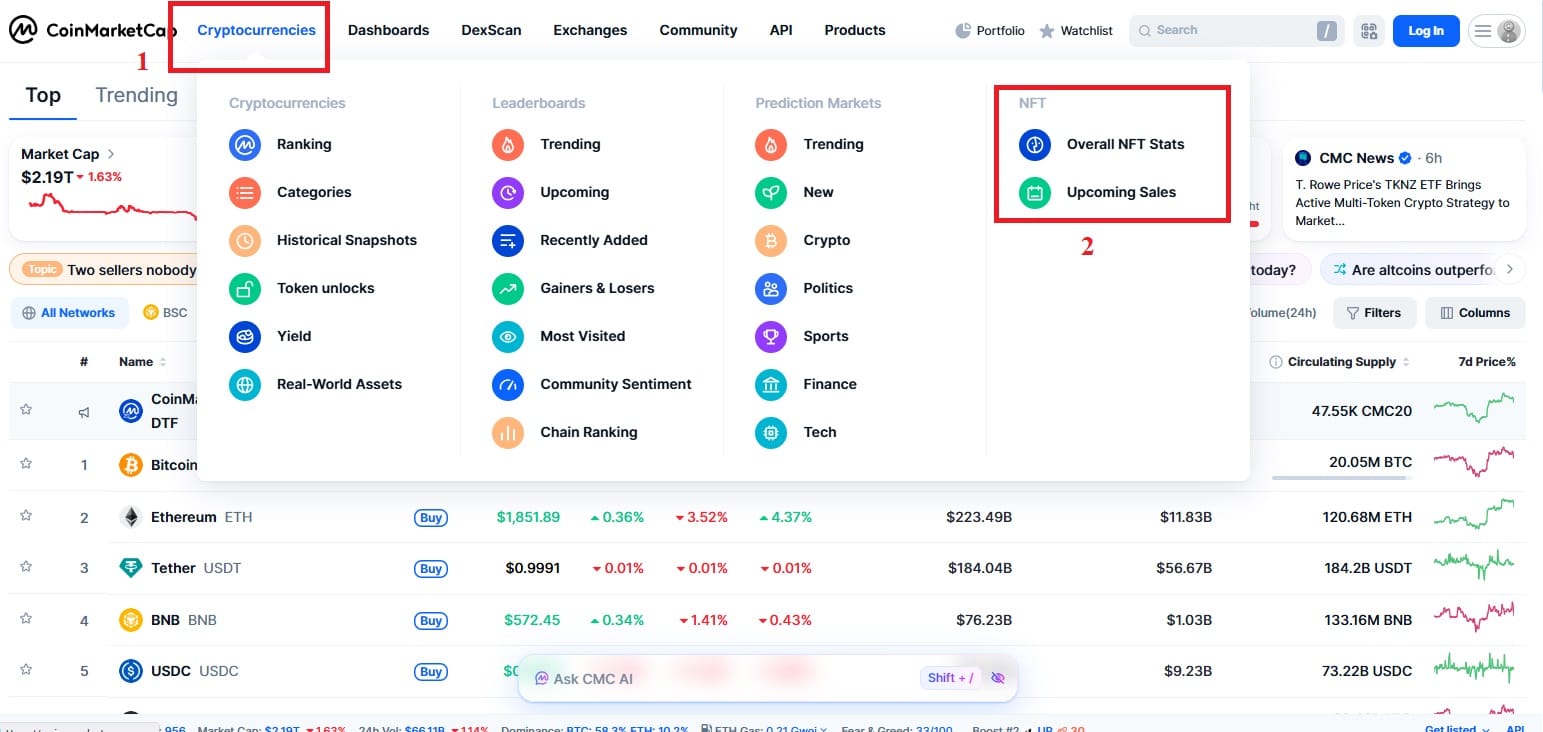
Task: Open the QR code icon beside Log In
Action: pos(1369,31)
